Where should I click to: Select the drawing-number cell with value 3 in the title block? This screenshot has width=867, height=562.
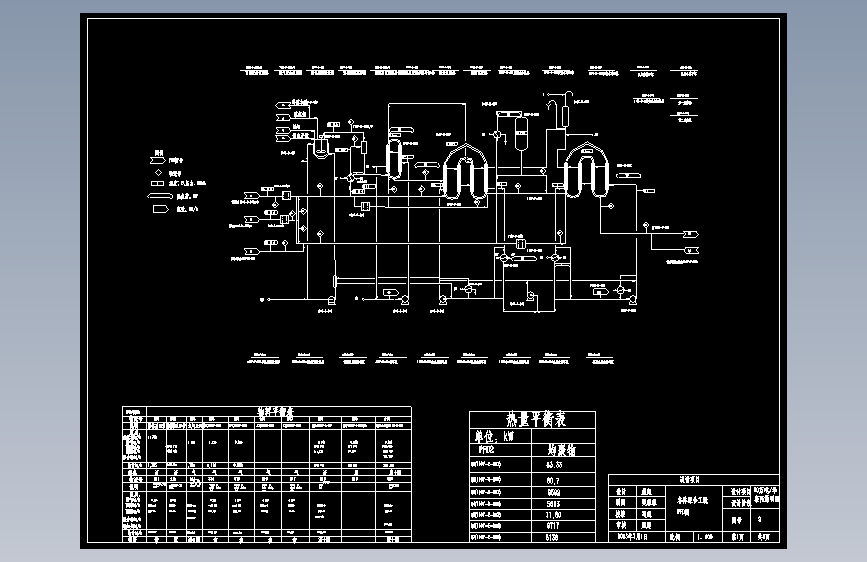(765, 520)
